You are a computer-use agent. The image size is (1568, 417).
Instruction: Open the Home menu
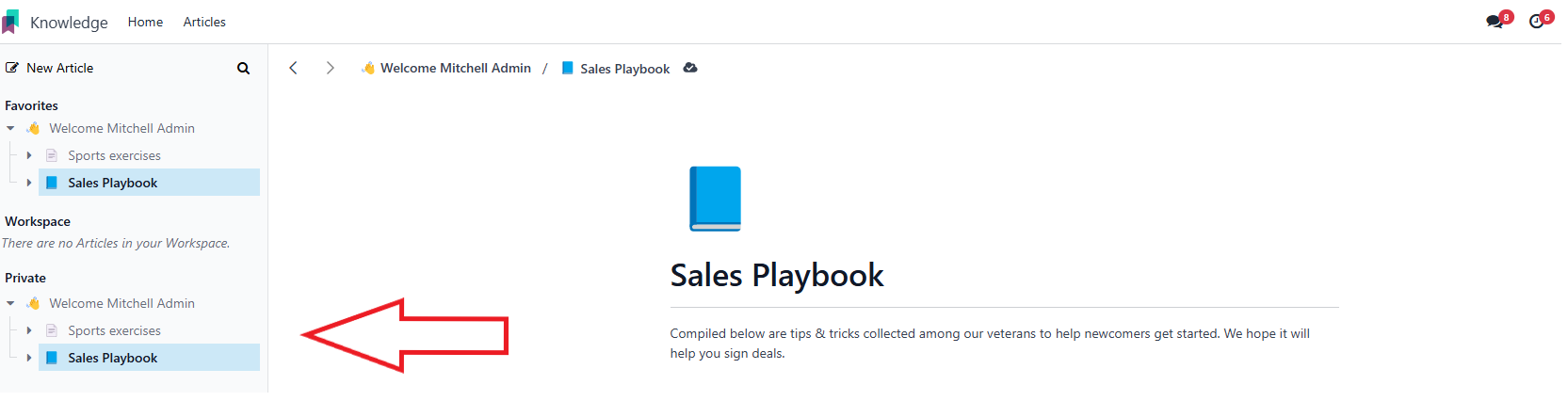pyautogui.click(x=145, y=22)
